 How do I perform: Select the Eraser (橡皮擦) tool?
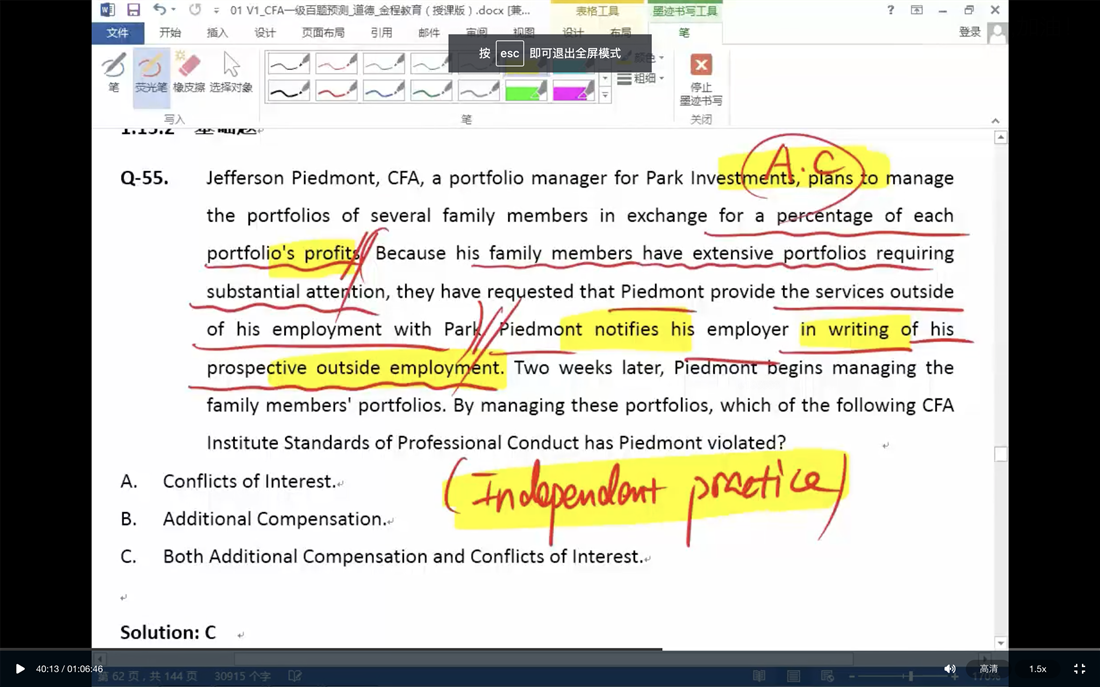[x=189, y=74]
